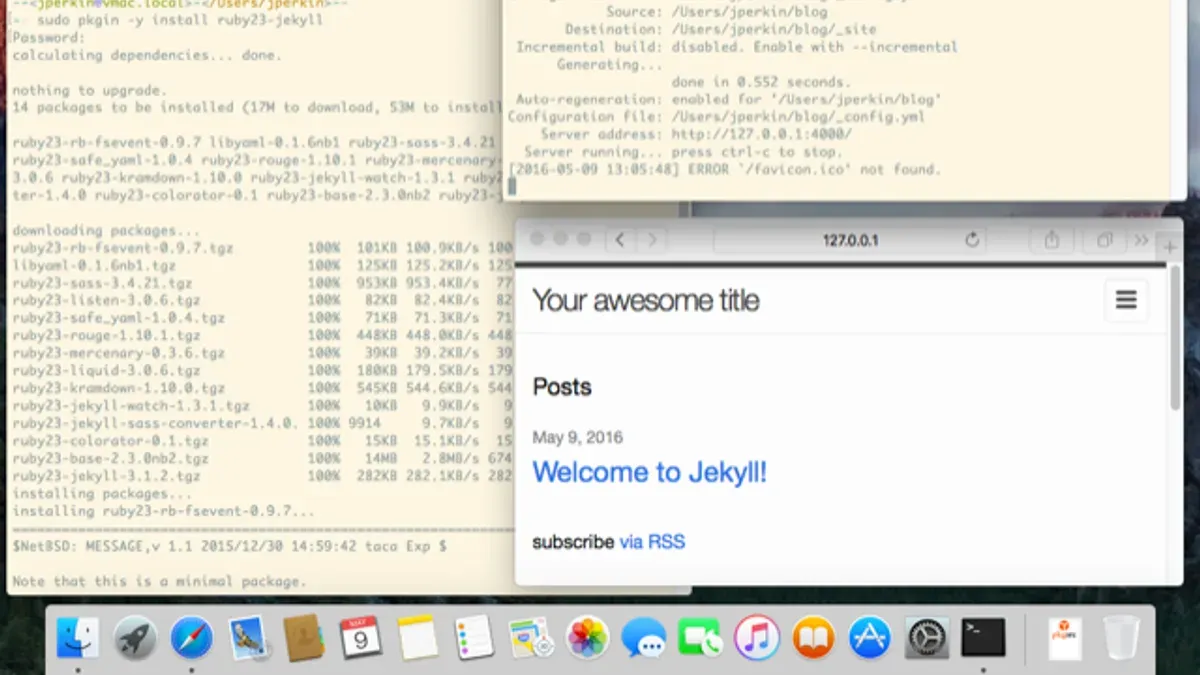Add a new Safari tab
The image size is (1200, 675).
click(1170, 247)
